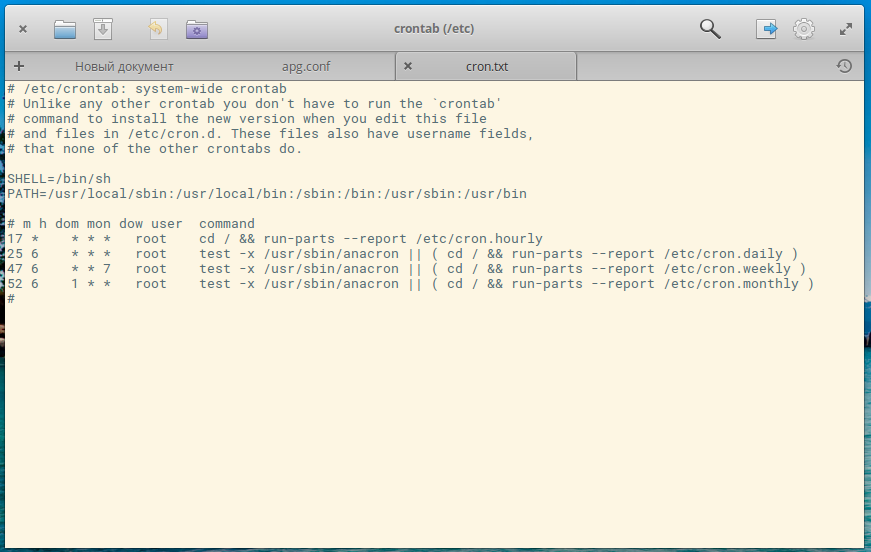
Task: Maximize the editor window
Action: point(846,29)
